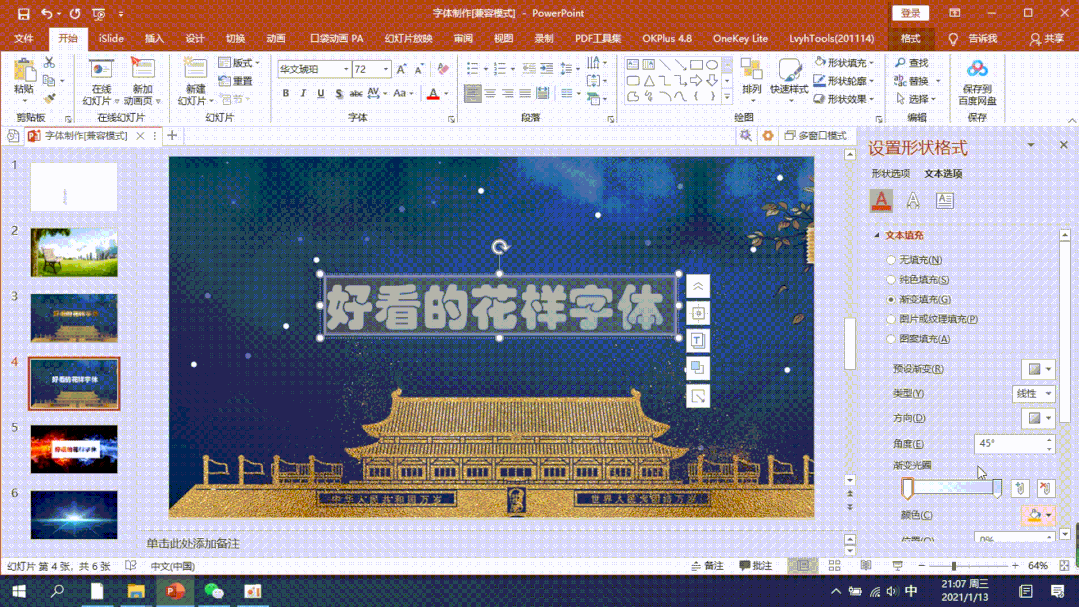This screenshot has width=1079, height=607.
Task: Click Replace (替换) in editing group
Action: click(914, 81)
